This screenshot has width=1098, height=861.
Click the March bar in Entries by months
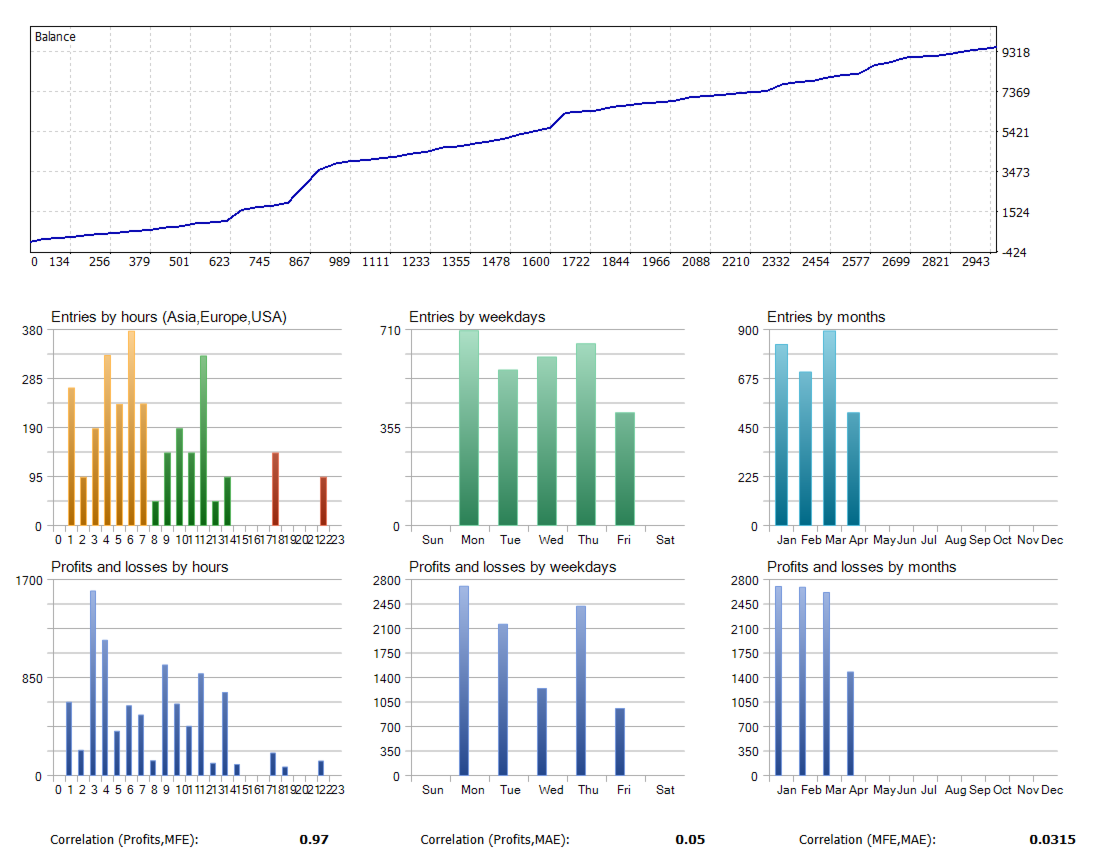click(x=829, y=428)
